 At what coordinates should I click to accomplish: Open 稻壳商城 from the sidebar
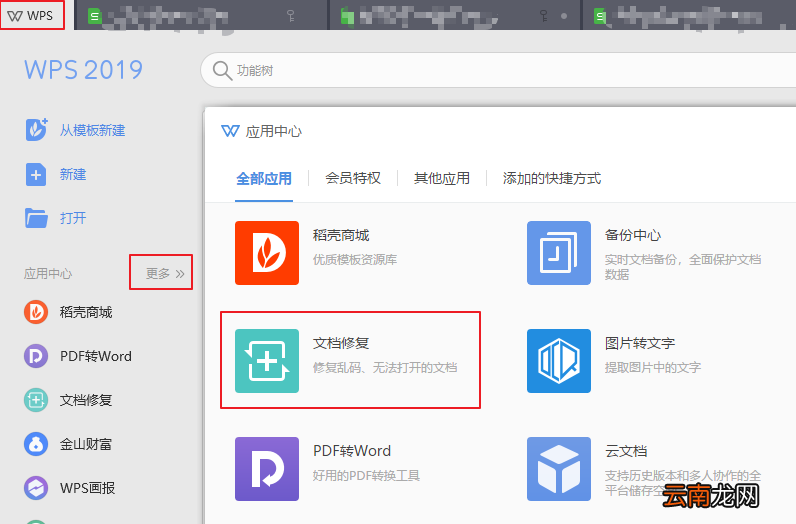[x=68, y=312]
